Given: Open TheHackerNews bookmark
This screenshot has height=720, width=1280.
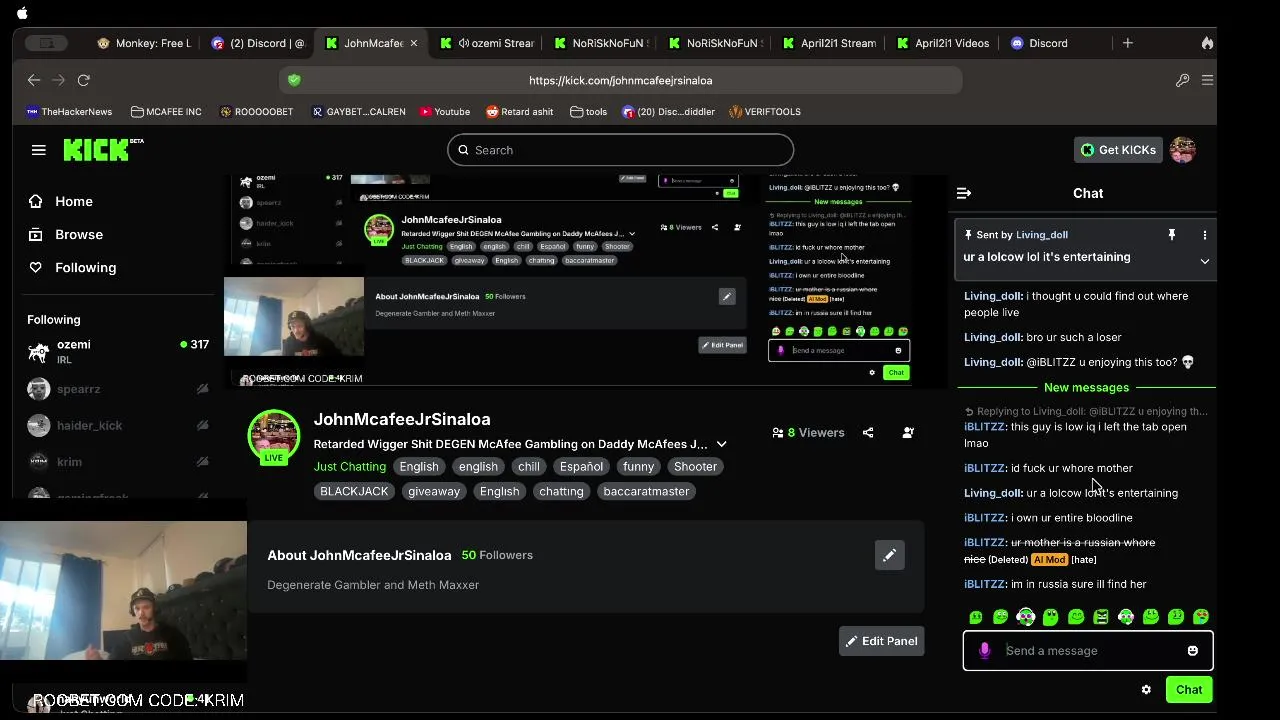Looking at the screenshot, I should pyautogui.click(x=69, y=112).
